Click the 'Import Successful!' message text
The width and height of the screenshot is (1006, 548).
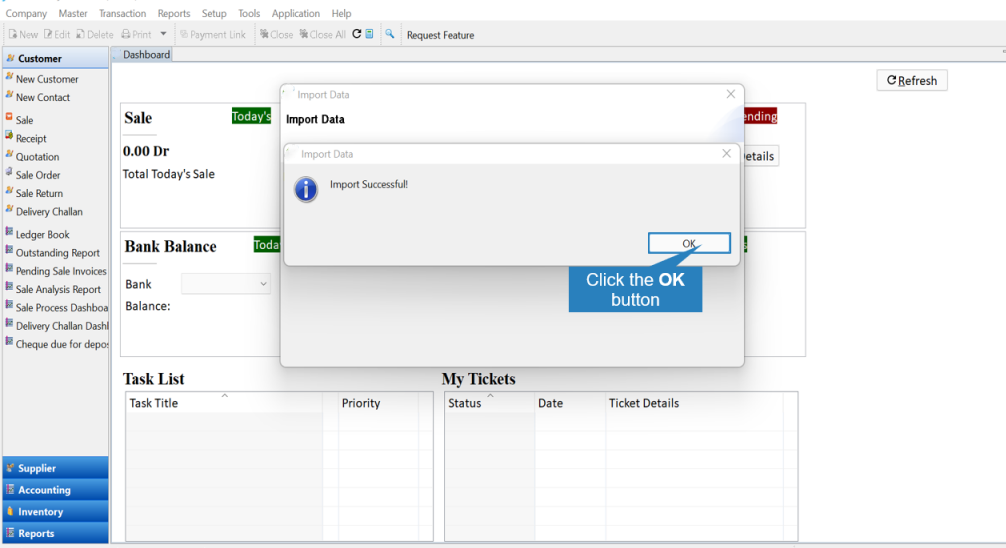point(369,184)
